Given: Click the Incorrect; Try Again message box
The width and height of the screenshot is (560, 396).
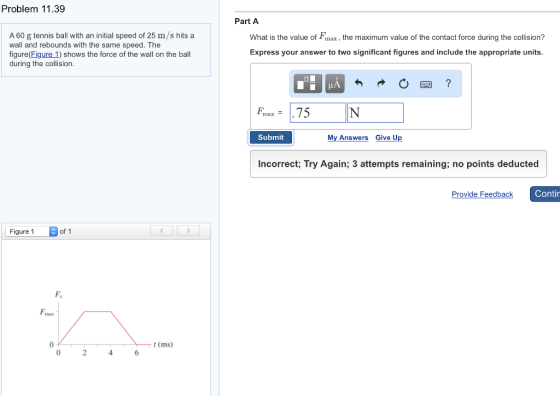Looking at the screenshot, I should point(398,164).
